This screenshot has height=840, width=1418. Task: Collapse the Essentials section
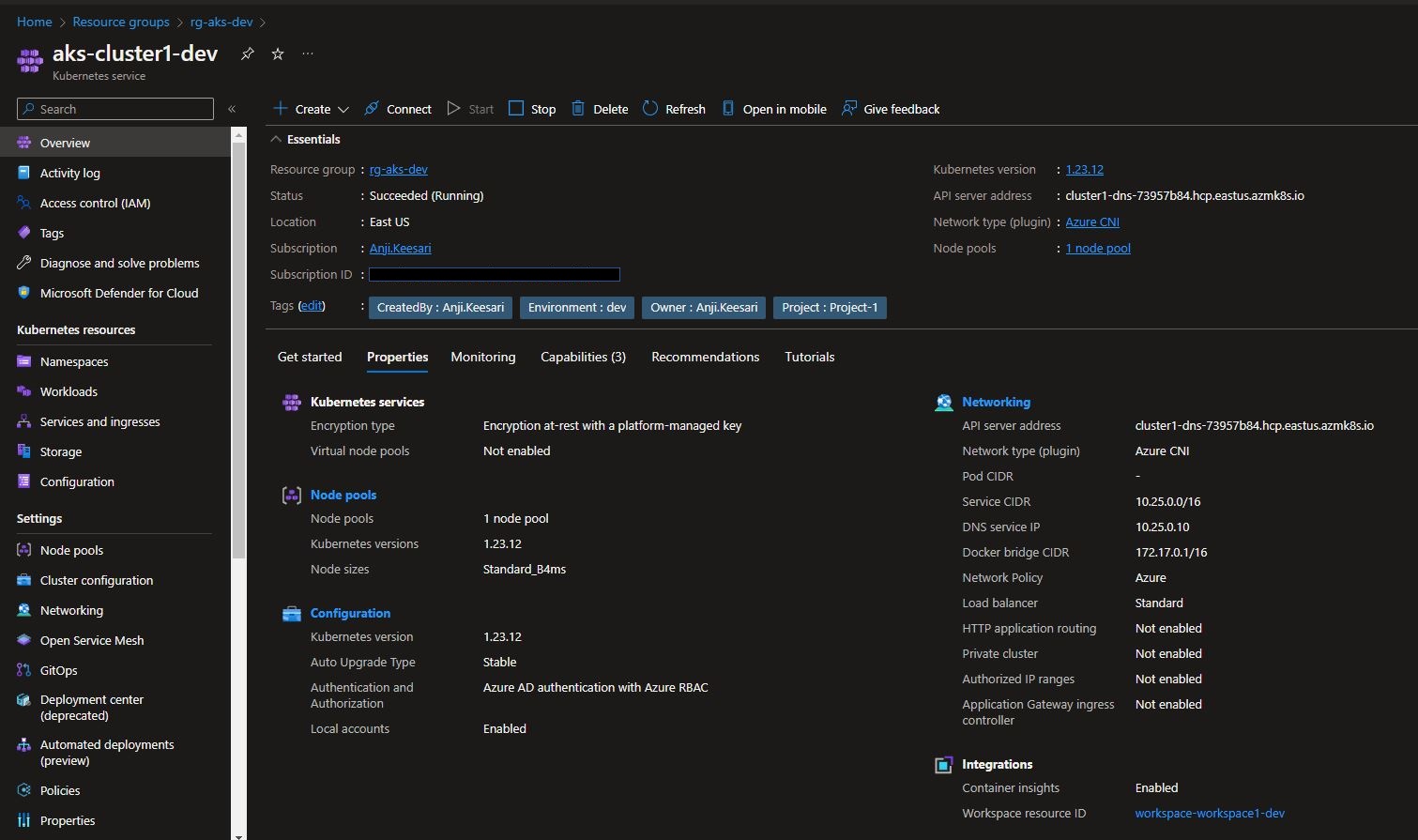pos(306,139)
